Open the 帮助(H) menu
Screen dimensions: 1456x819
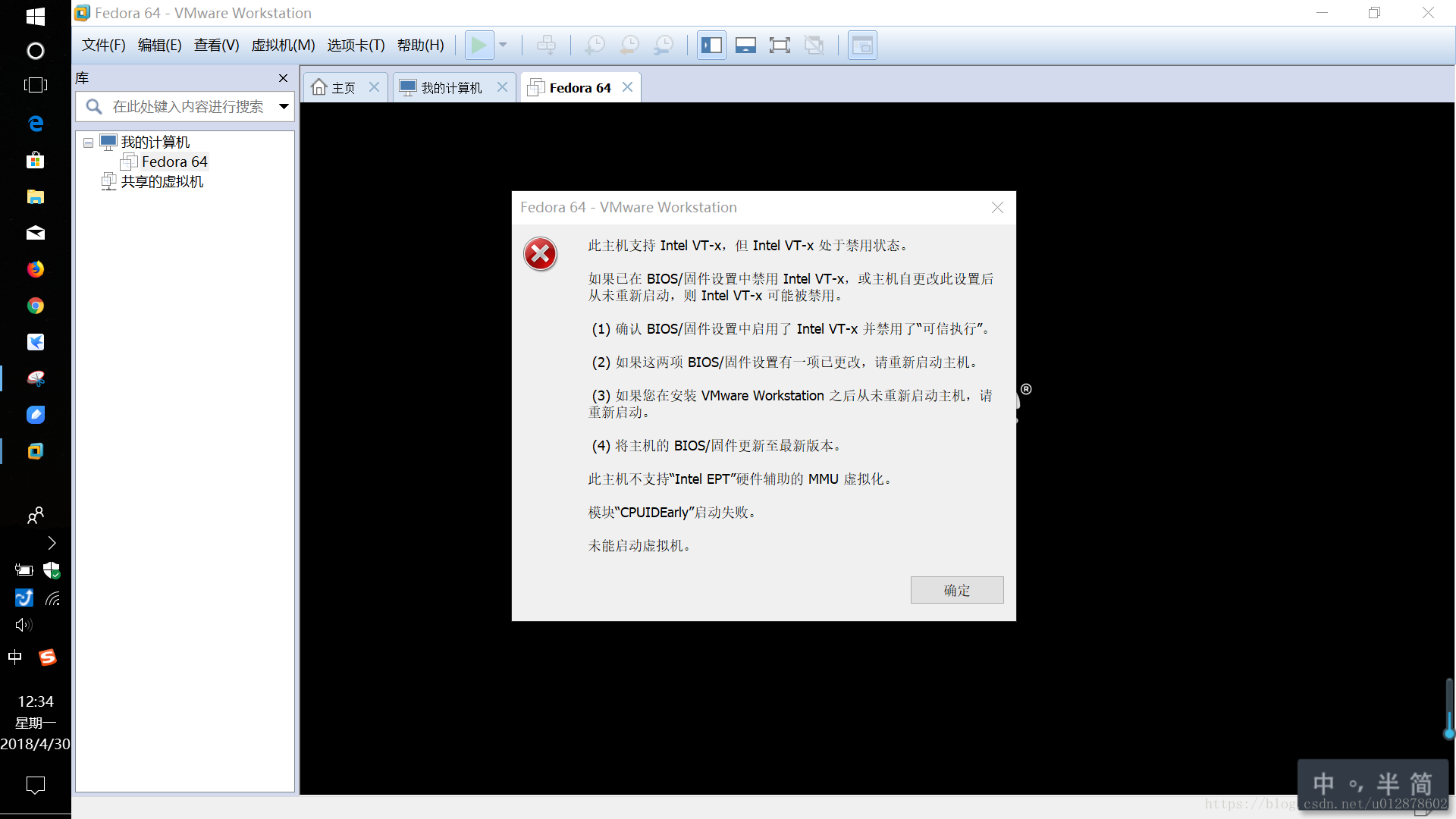pos(421,45)
